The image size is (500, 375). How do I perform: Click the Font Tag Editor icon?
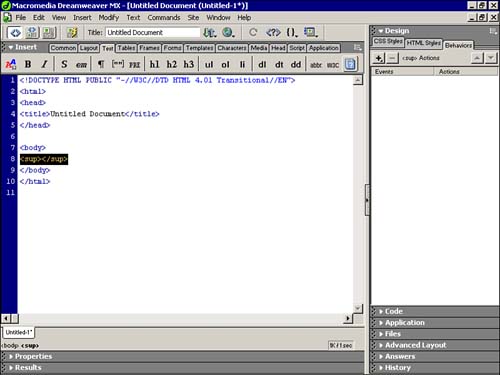11,64
